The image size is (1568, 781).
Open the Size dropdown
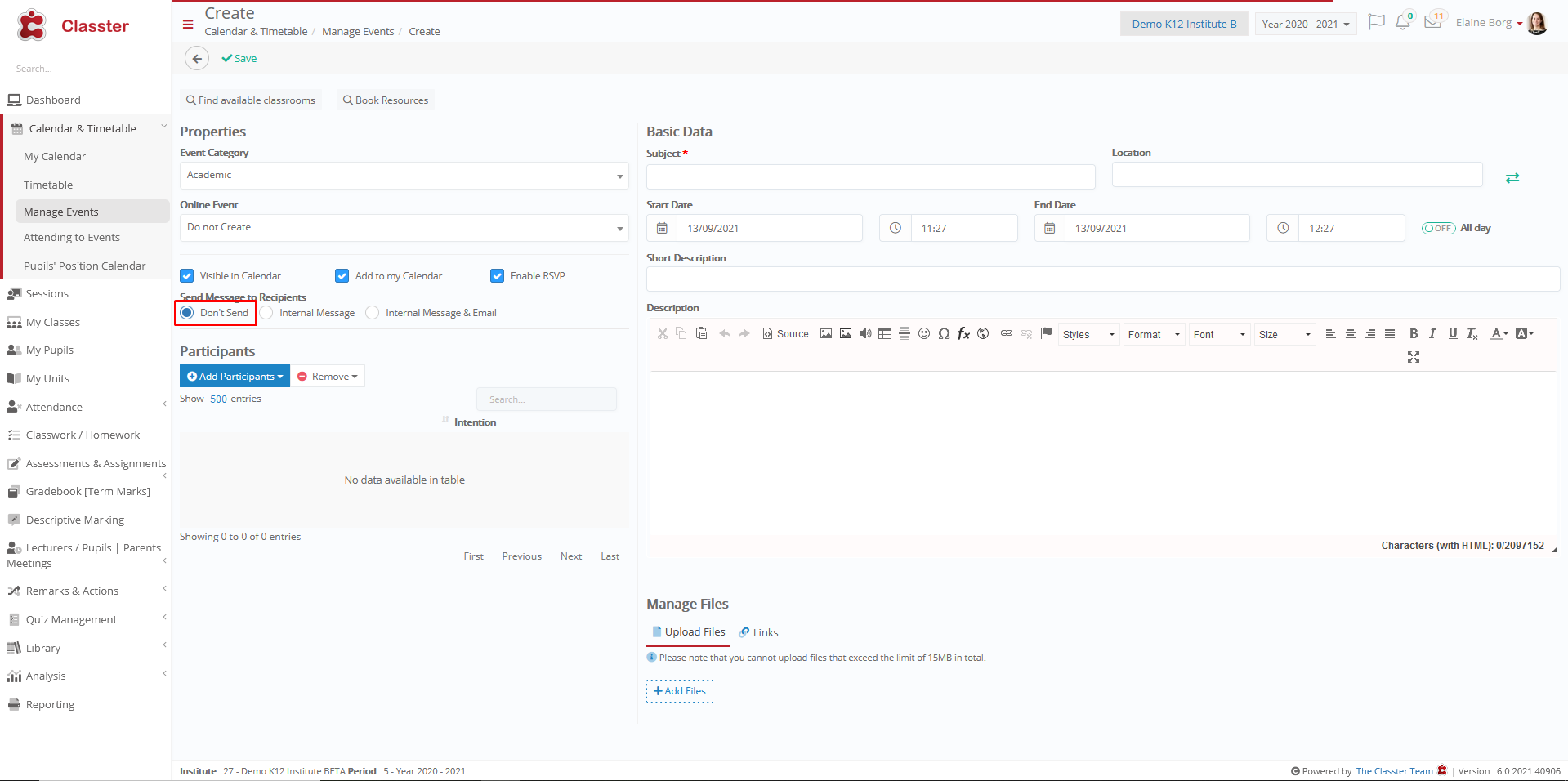[1284, 334]
